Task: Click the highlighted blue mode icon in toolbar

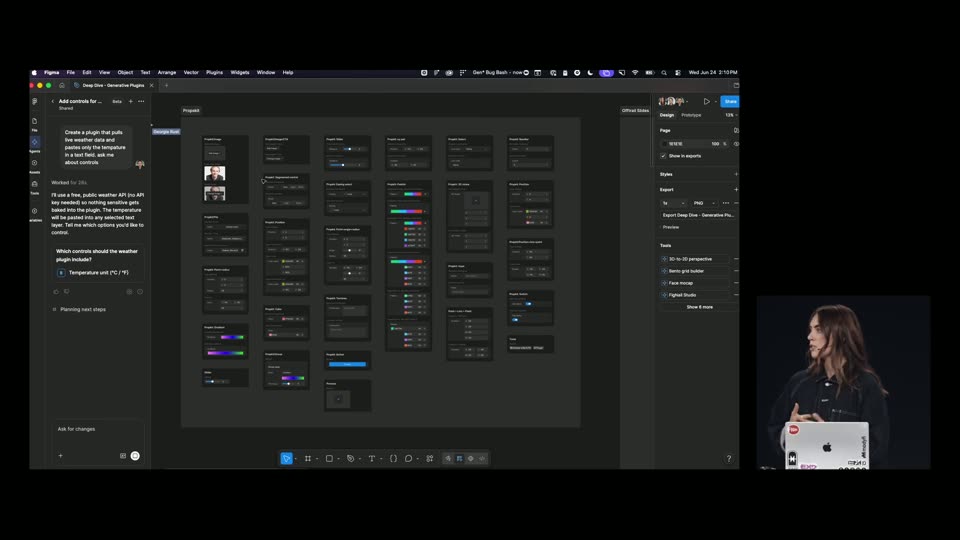Action: click(459, 459)
